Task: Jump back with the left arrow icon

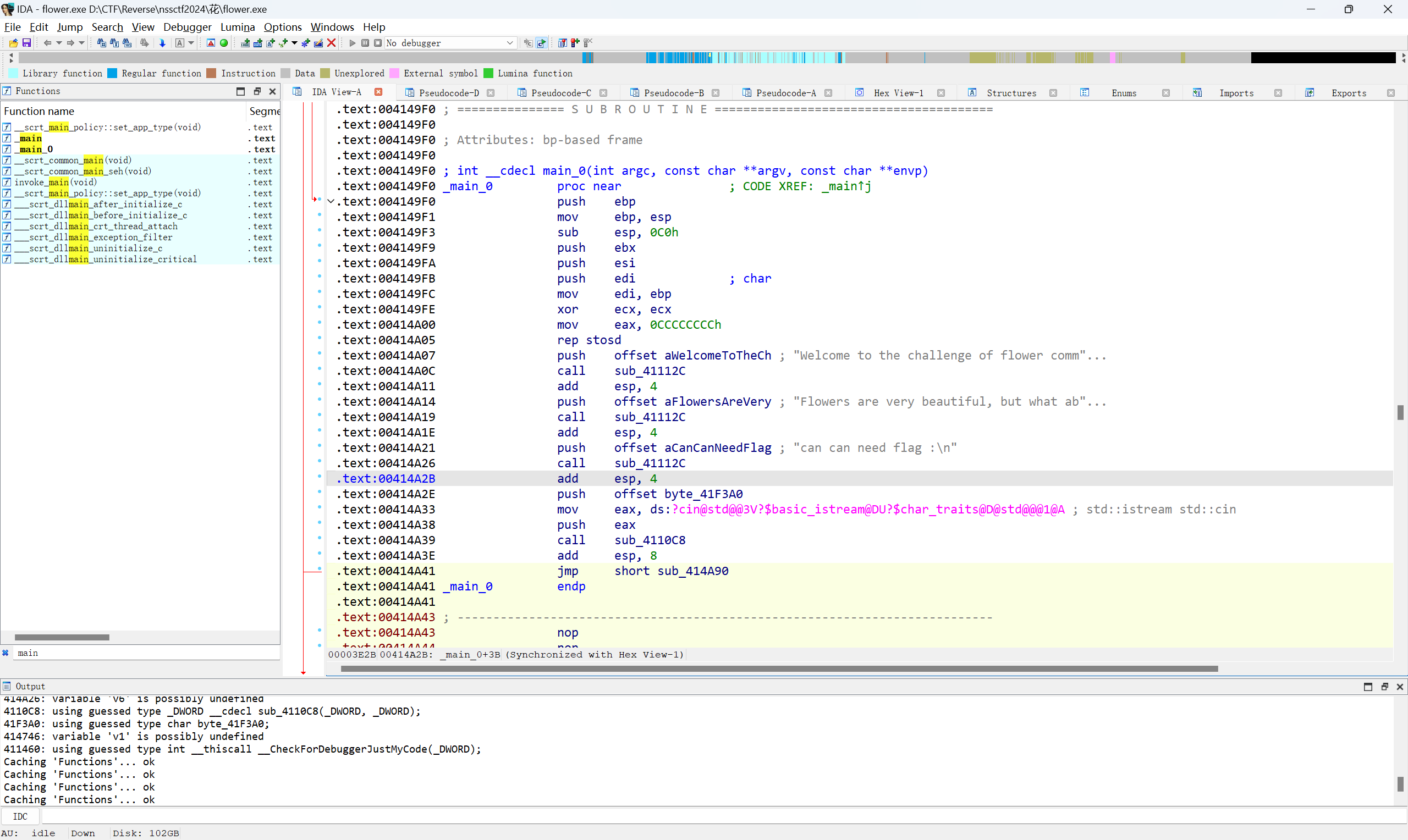Action: (x=47, y=43)
